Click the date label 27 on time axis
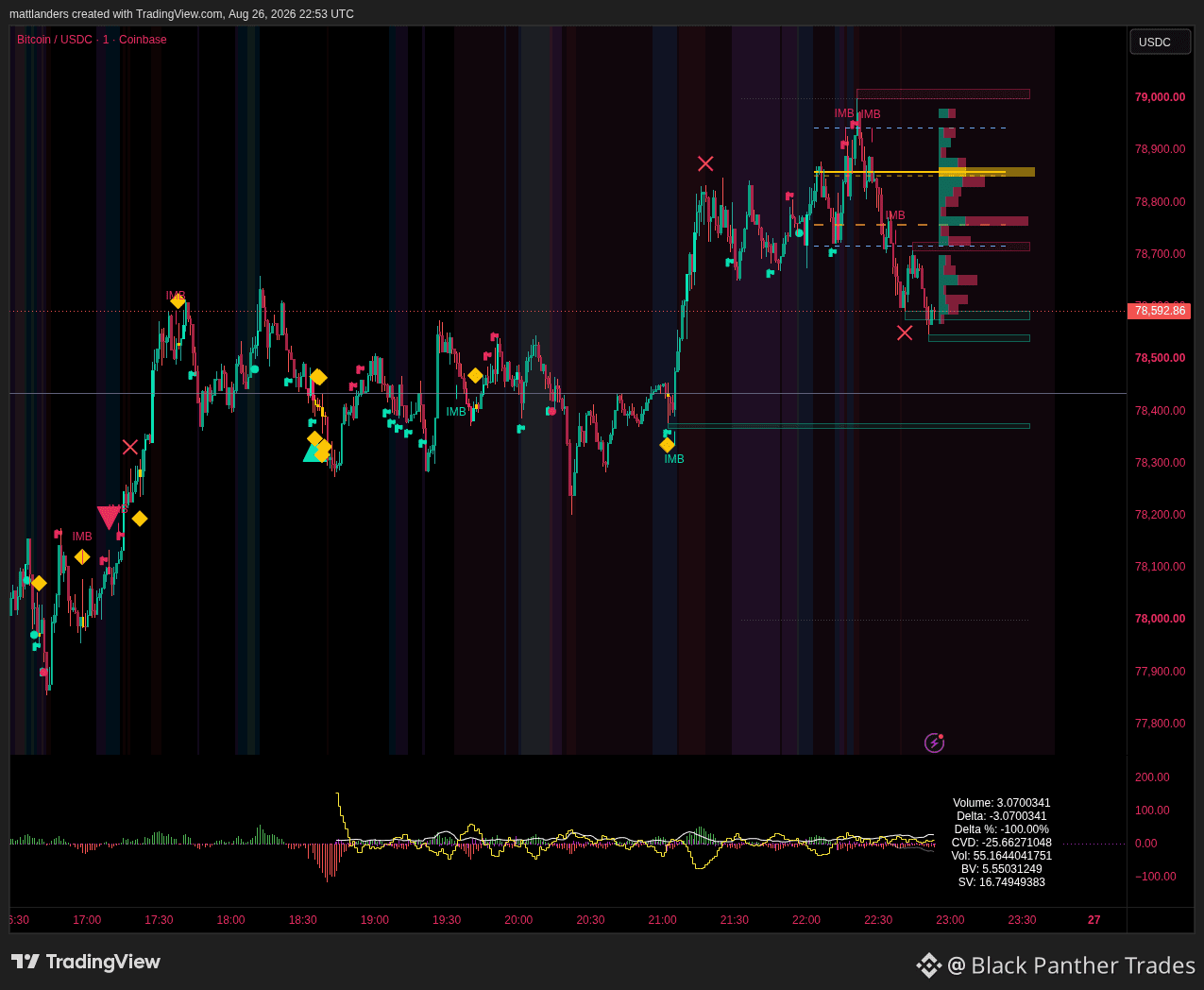 pos(1094,920)
